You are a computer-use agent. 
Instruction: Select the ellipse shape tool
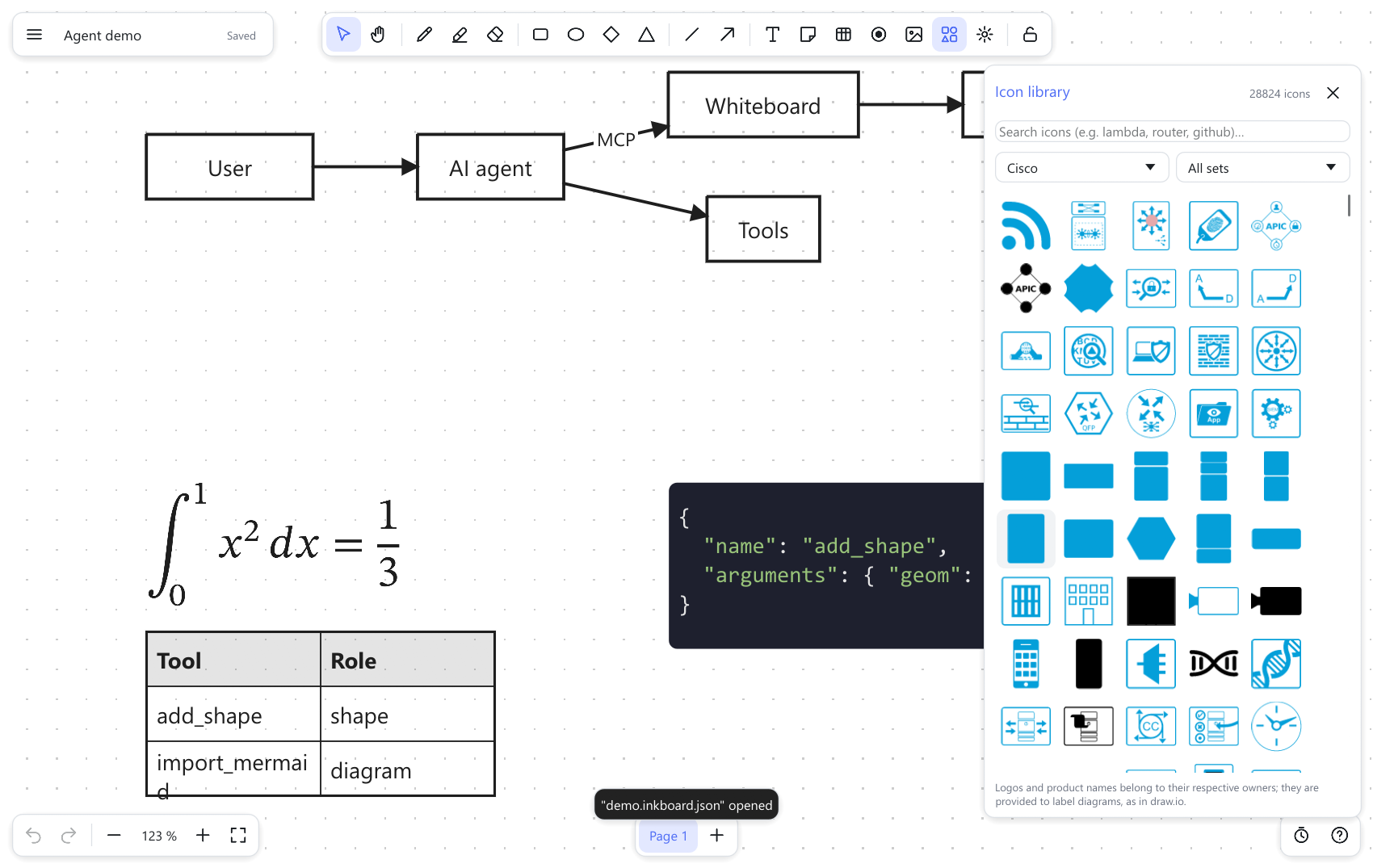[x=576, y=35]
